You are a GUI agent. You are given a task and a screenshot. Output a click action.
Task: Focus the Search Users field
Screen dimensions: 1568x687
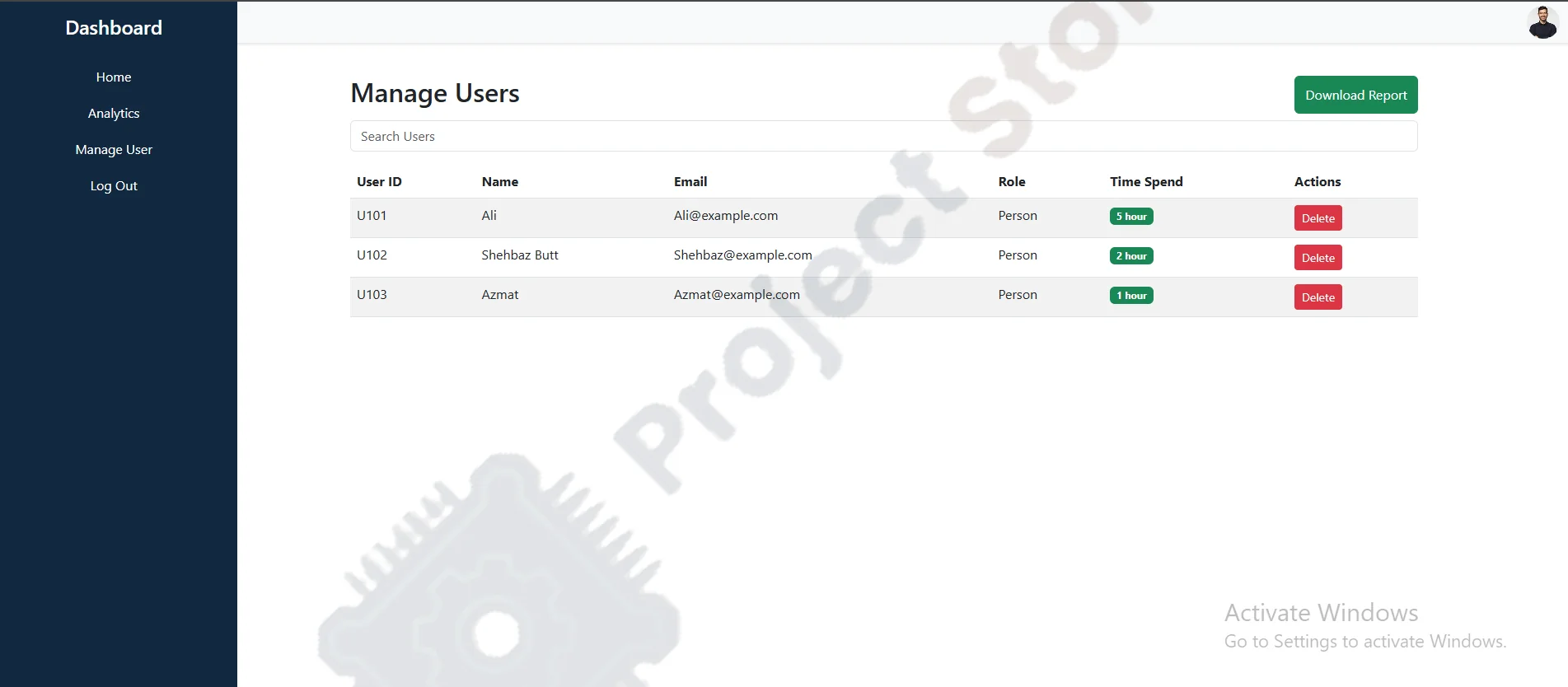883,137
